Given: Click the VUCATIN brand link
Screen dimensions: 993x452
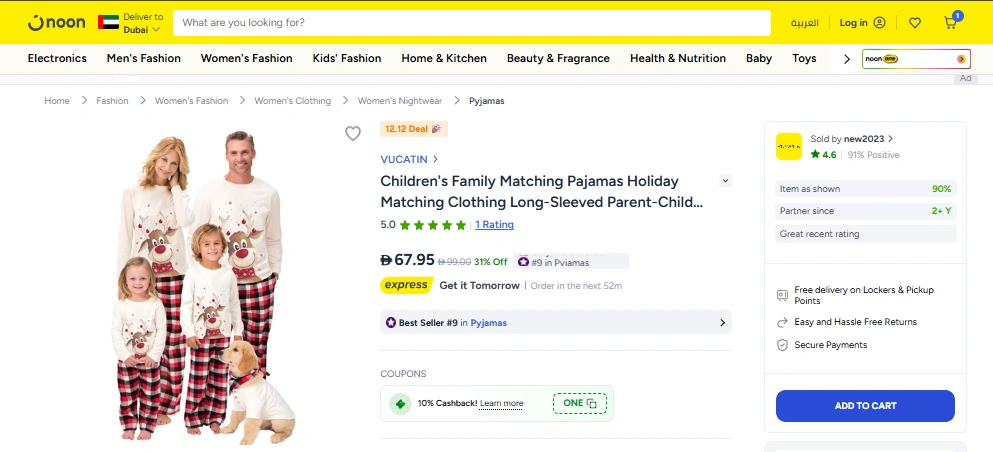Looking at the screenshot, I should (x=409, y=159).
